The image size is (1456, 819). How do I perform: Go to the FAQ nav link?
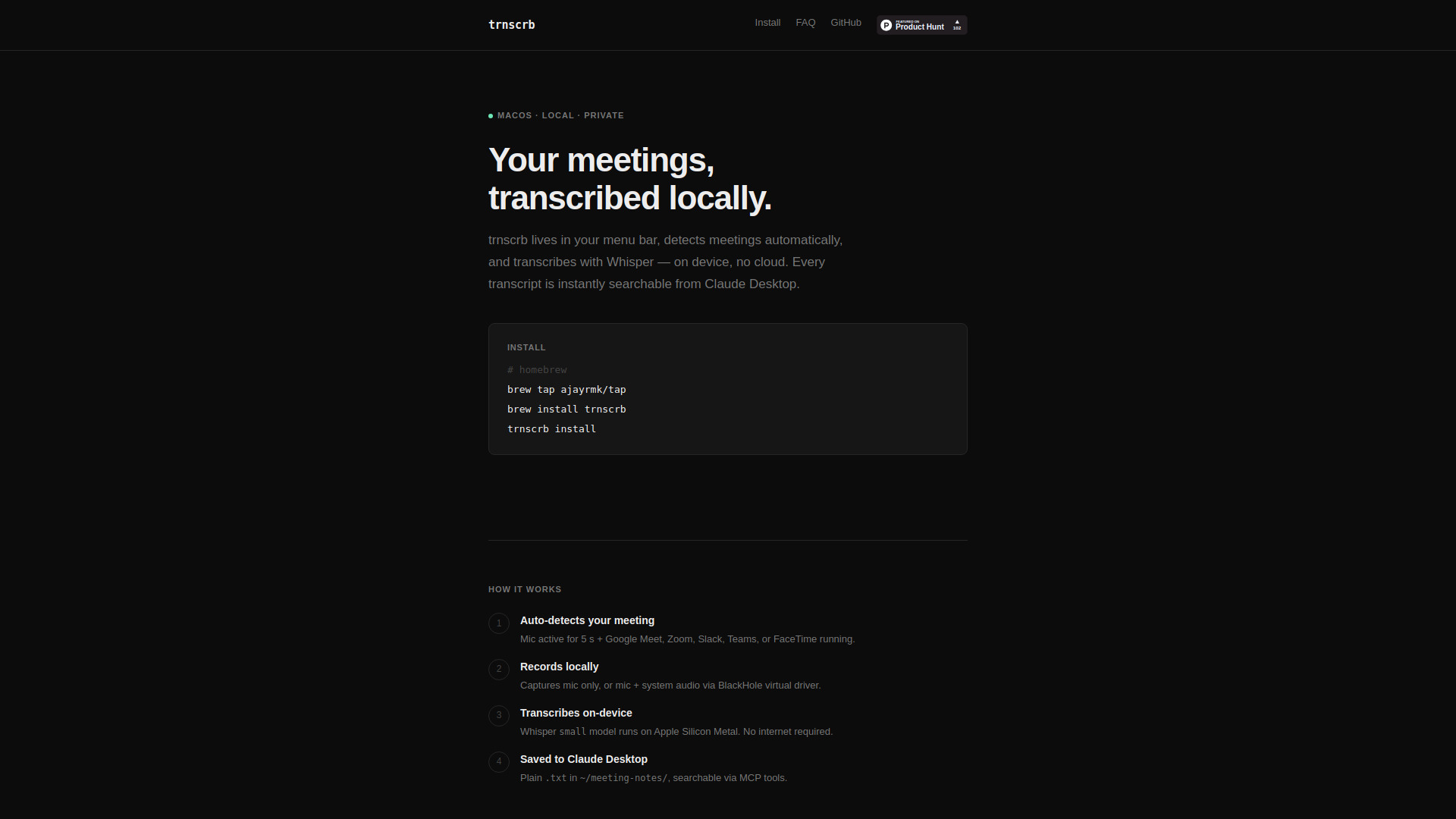tap(805, 23)
